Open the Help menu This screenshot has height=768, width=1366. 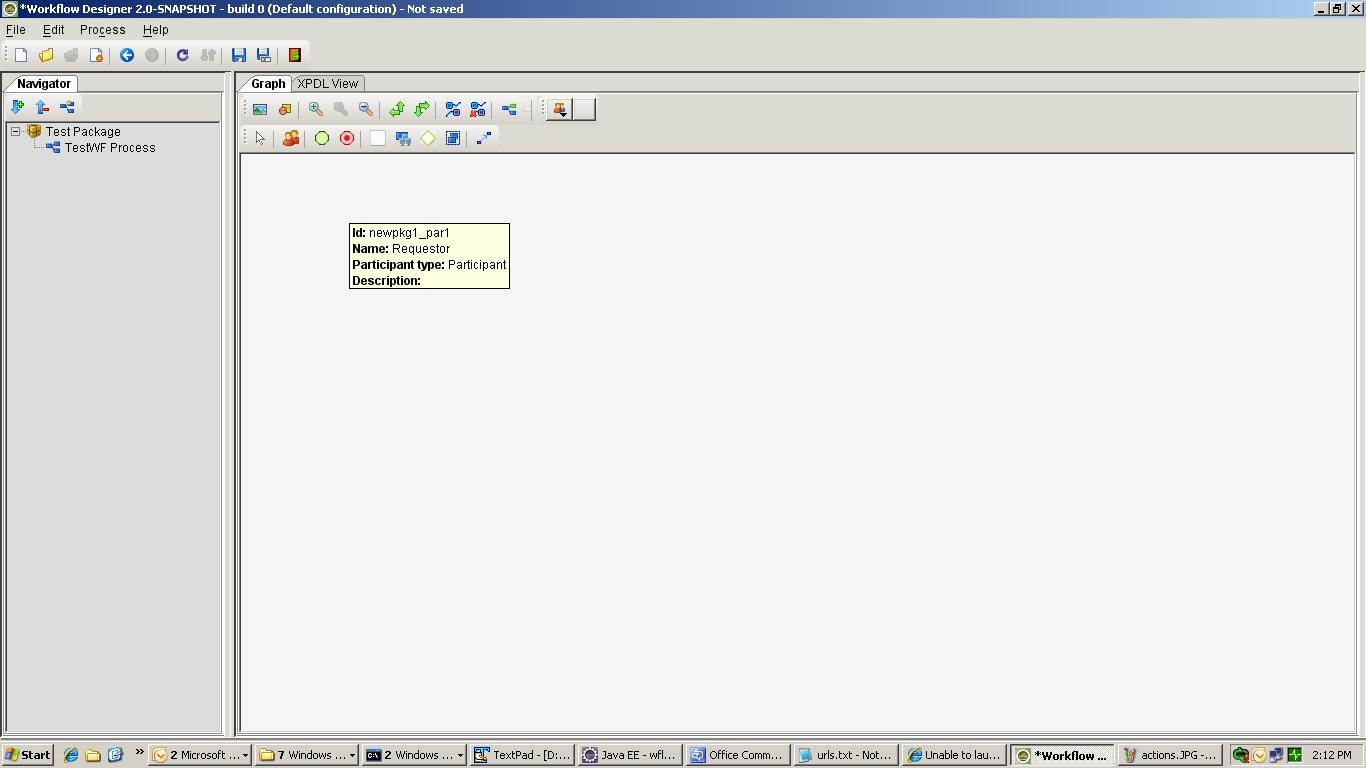tap(156, 30)
